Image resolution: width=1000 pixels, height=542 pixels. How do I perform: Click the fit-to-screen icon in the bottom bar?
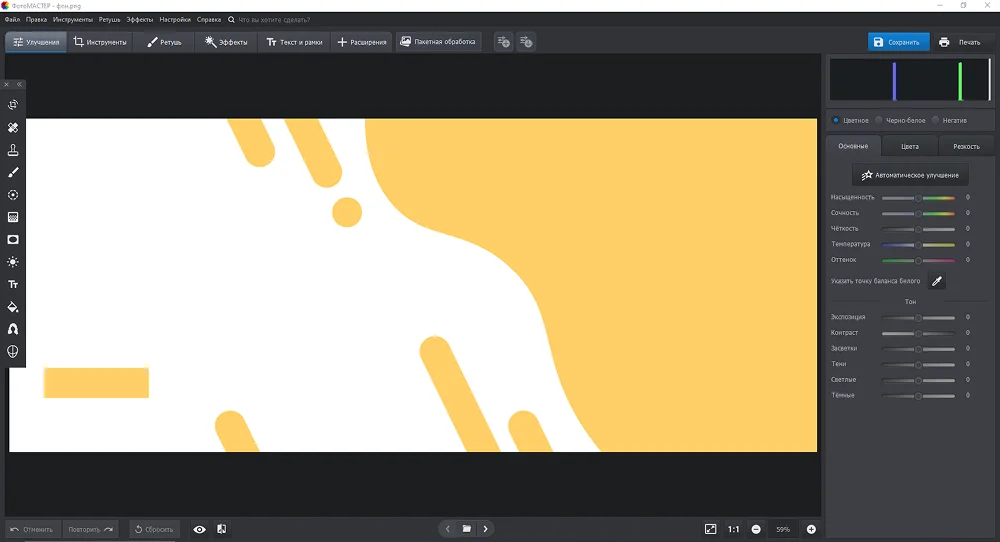[x=710, y=529]
